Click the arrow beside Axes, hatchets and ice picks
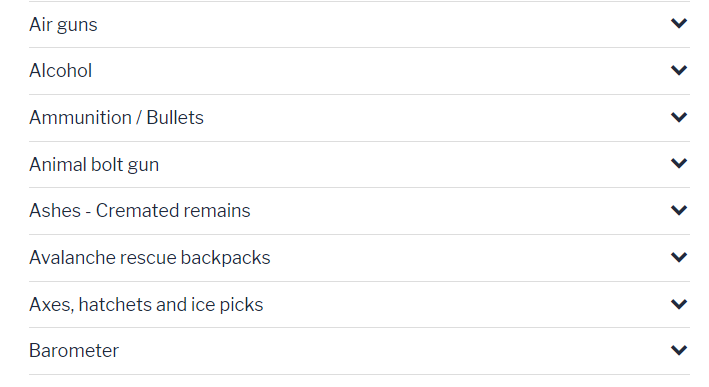The height and width of the screenshot is (387, 709). coord(679,304)
